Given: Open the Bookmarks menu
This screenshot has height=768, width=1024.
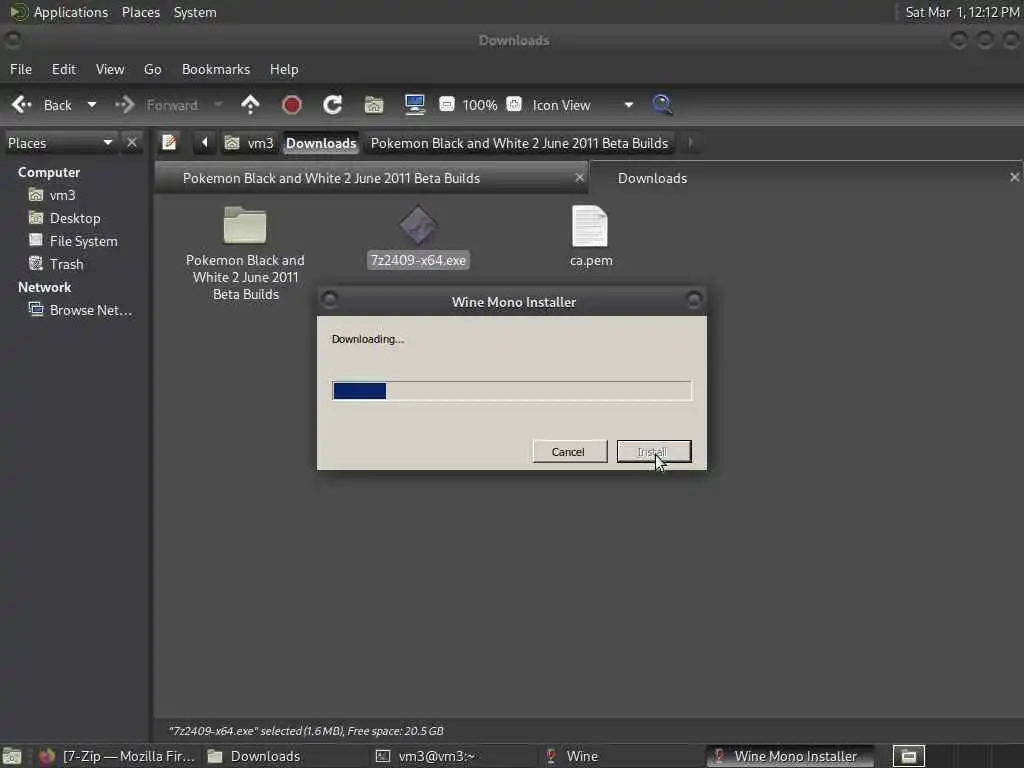Looking at the screenshot, I should pos(216,69).
